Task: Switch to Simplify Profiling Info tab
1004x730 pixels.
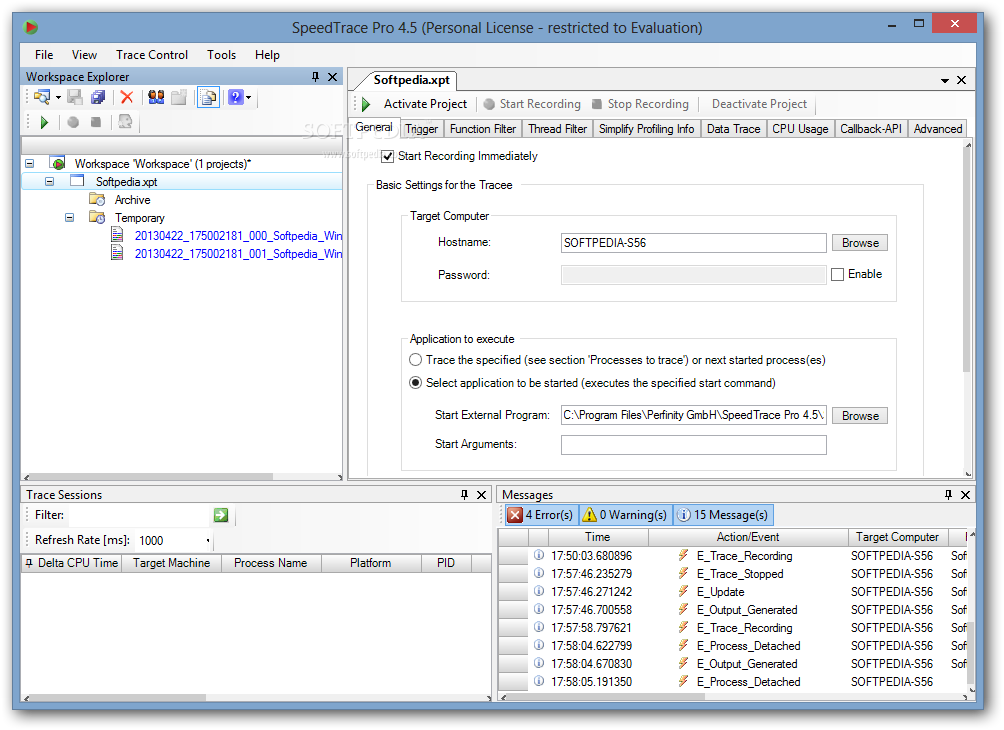Action: coord(647,129)
